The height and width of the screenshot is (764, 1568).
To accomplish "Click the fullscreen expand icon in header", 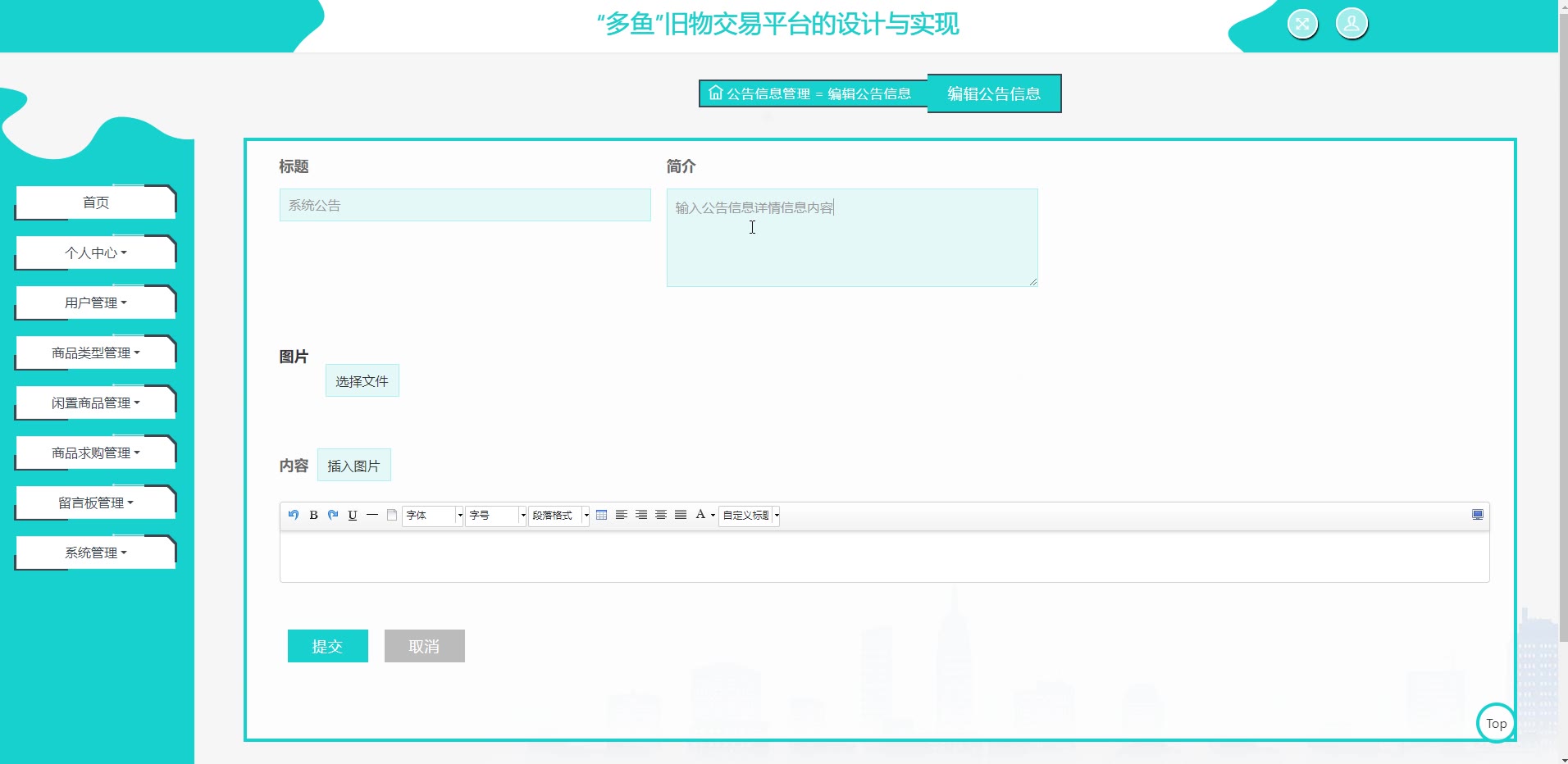I will (1302, 24).
